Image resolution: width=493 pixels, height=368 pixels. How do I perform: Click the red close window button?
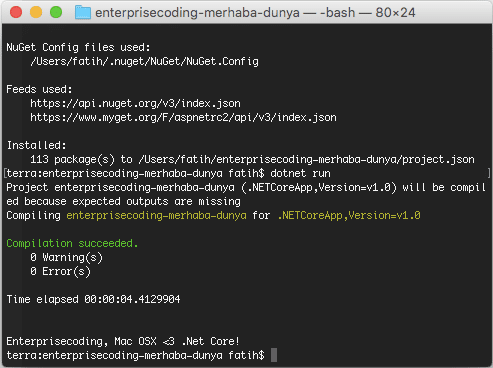pyautogui.click(x=16, y=12)
